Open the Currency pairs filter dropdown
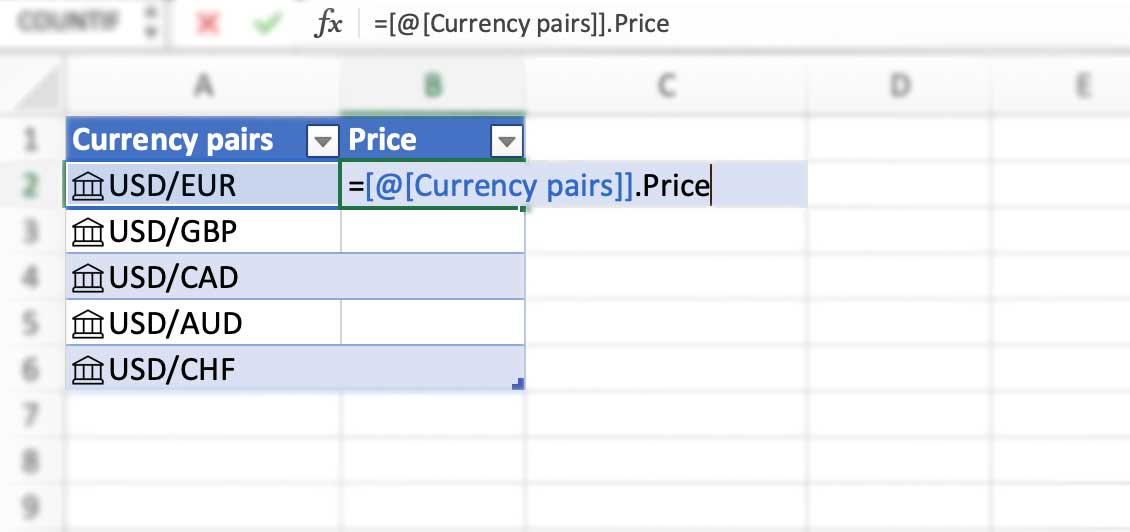 pos(322,142)
